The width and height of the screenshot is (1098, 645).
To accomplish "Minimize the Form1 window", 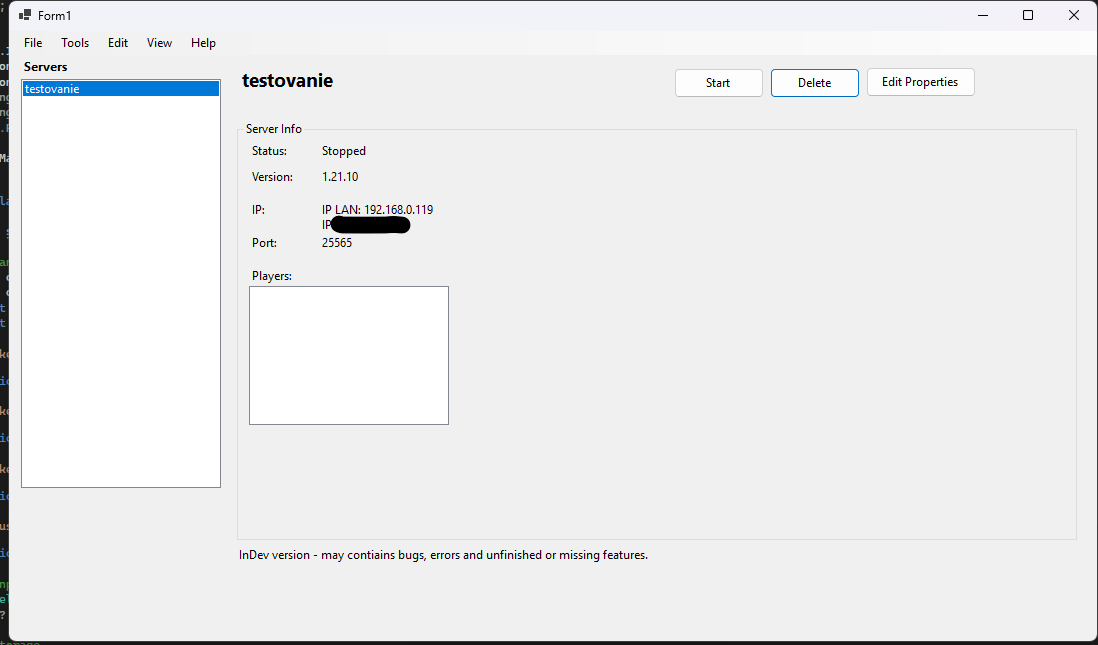I will (983, 15).
